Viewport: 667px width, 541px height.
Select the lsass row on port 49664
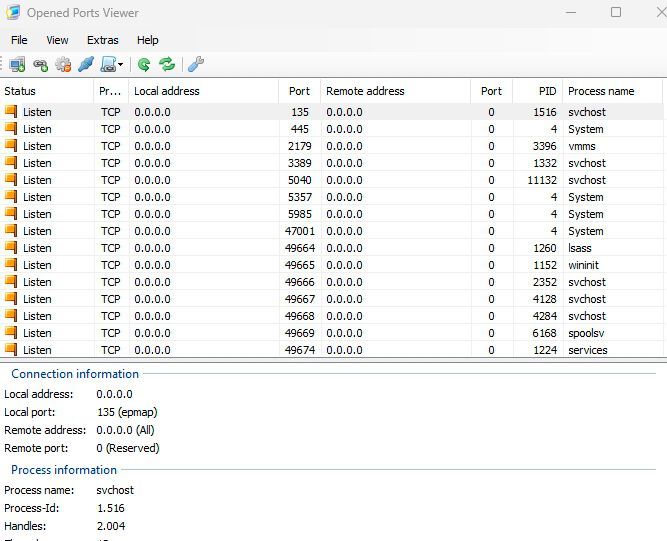pos(300,248)
